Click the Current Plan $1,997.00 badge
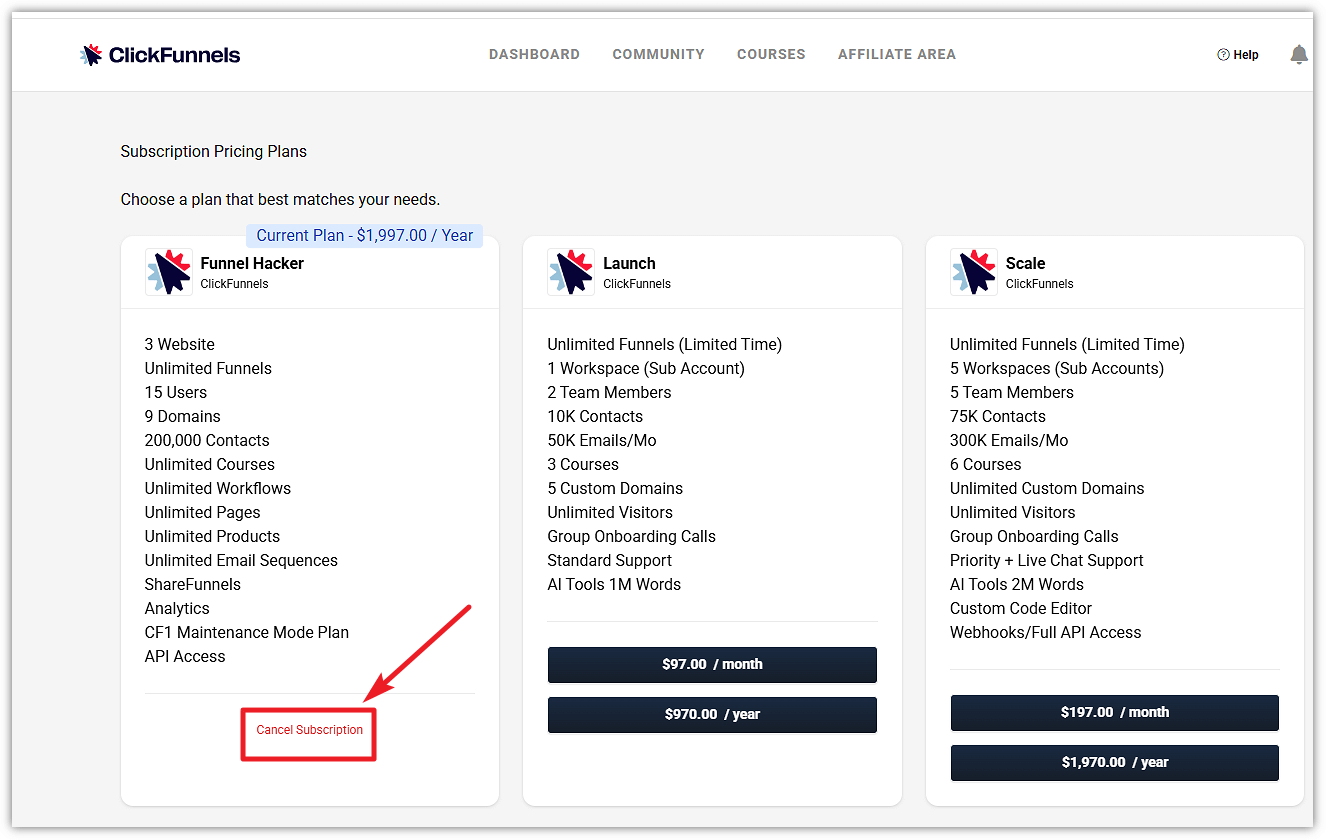This screenshot has width=1326, height=840. tap(363, 235)
